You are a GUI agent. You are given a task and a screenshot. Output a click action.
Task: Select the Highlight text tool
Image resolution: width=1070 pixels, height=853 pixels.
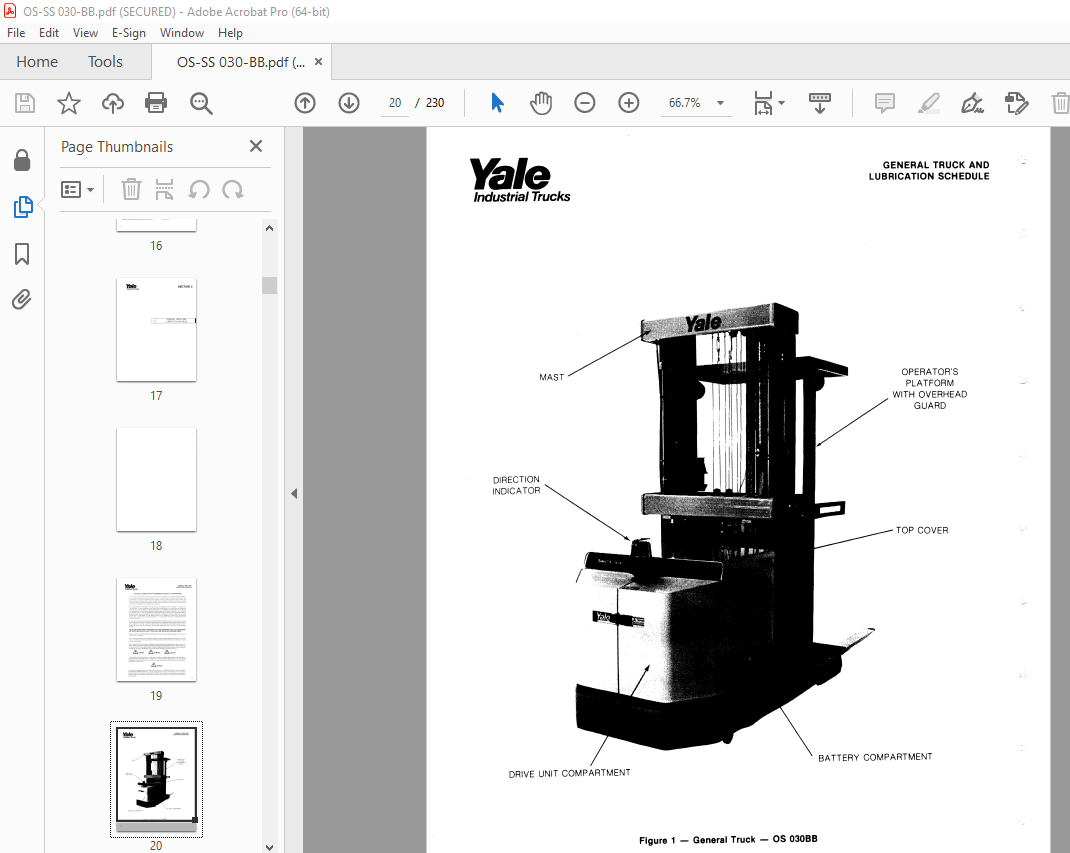pos(929,103)
